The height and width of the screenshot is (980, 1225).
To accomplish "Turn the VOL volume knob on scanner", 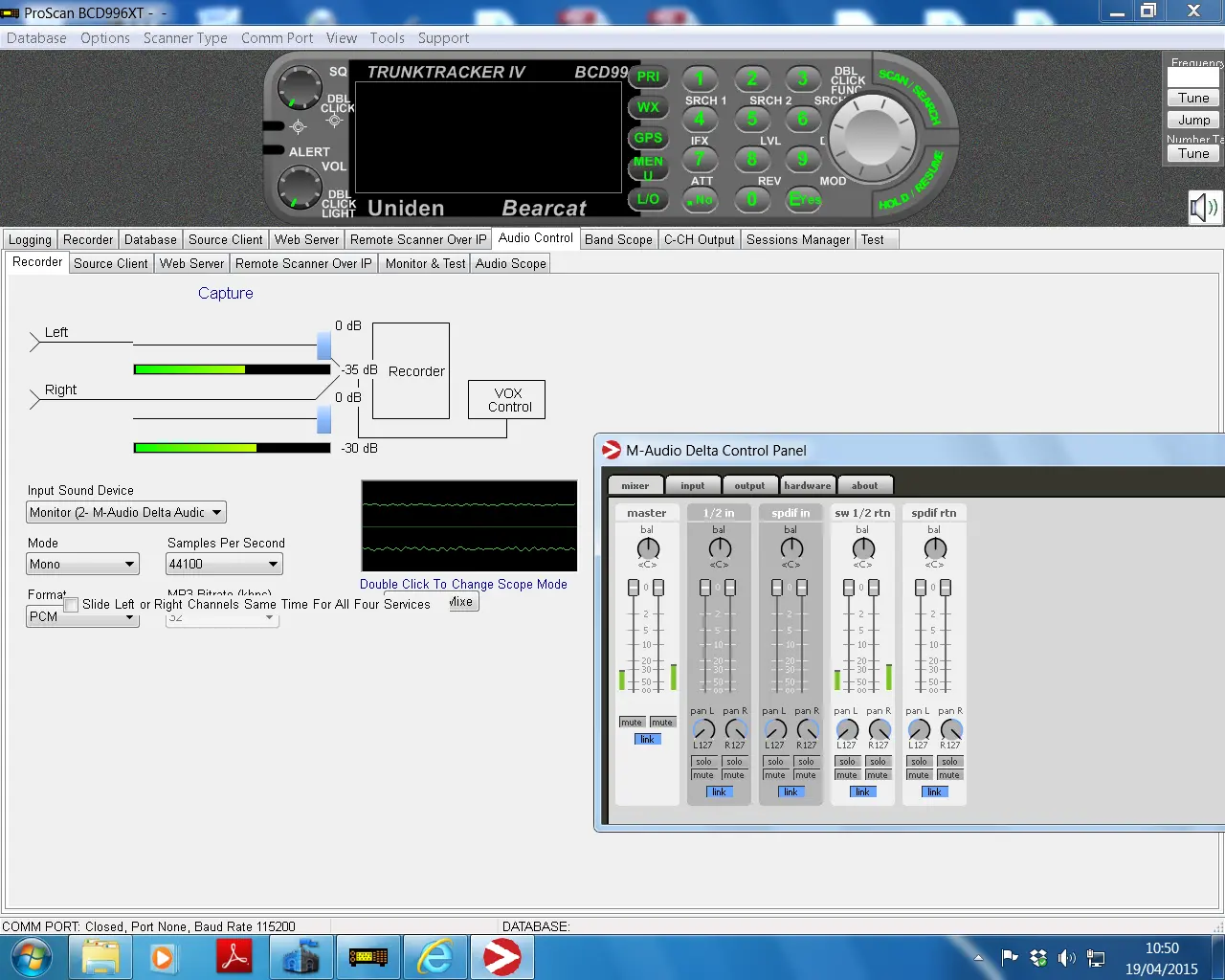I will (x=300, y=188).
